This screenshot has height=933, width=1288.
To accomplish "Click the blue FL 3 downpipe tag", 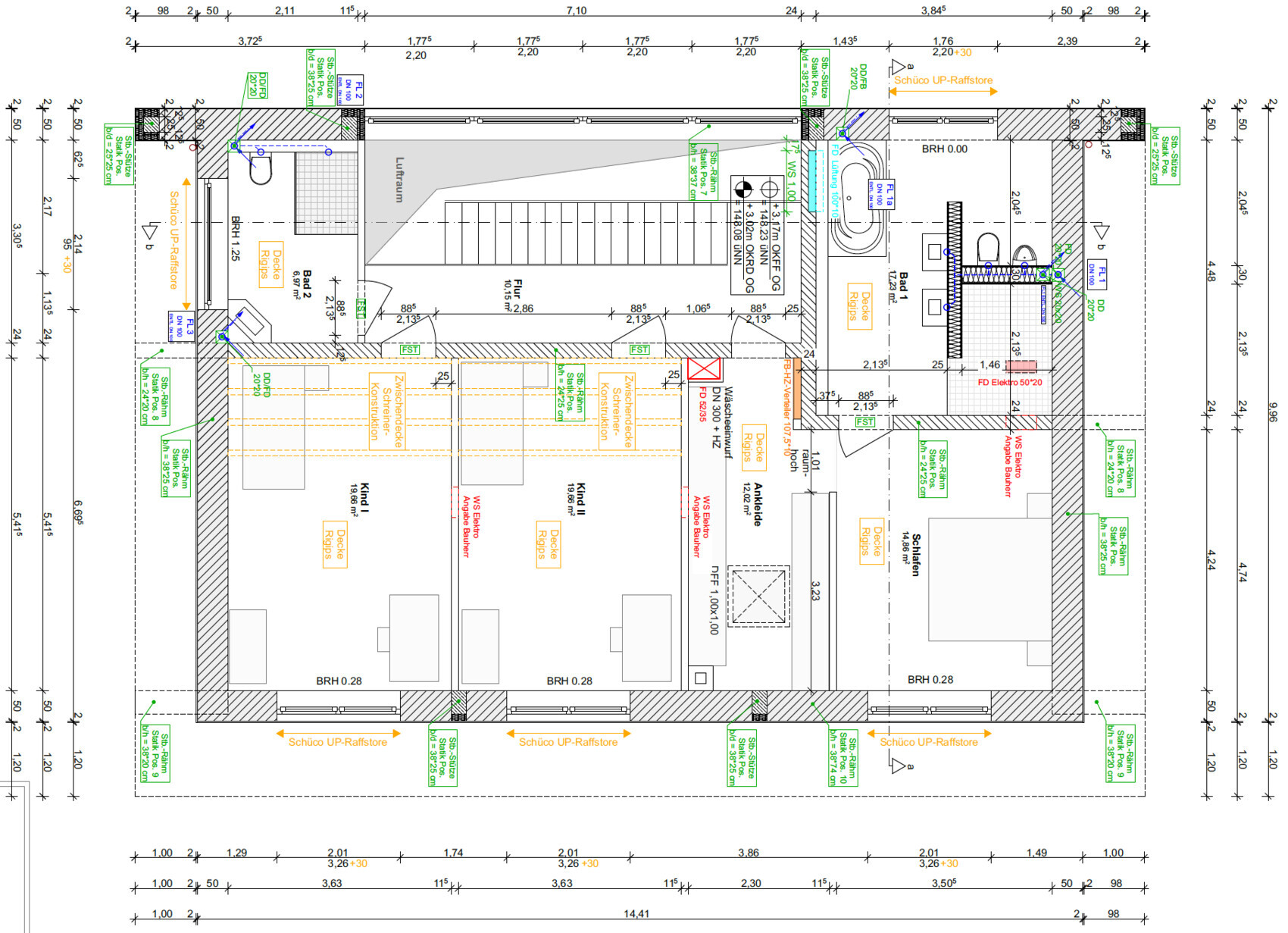I will coord(182,327).
